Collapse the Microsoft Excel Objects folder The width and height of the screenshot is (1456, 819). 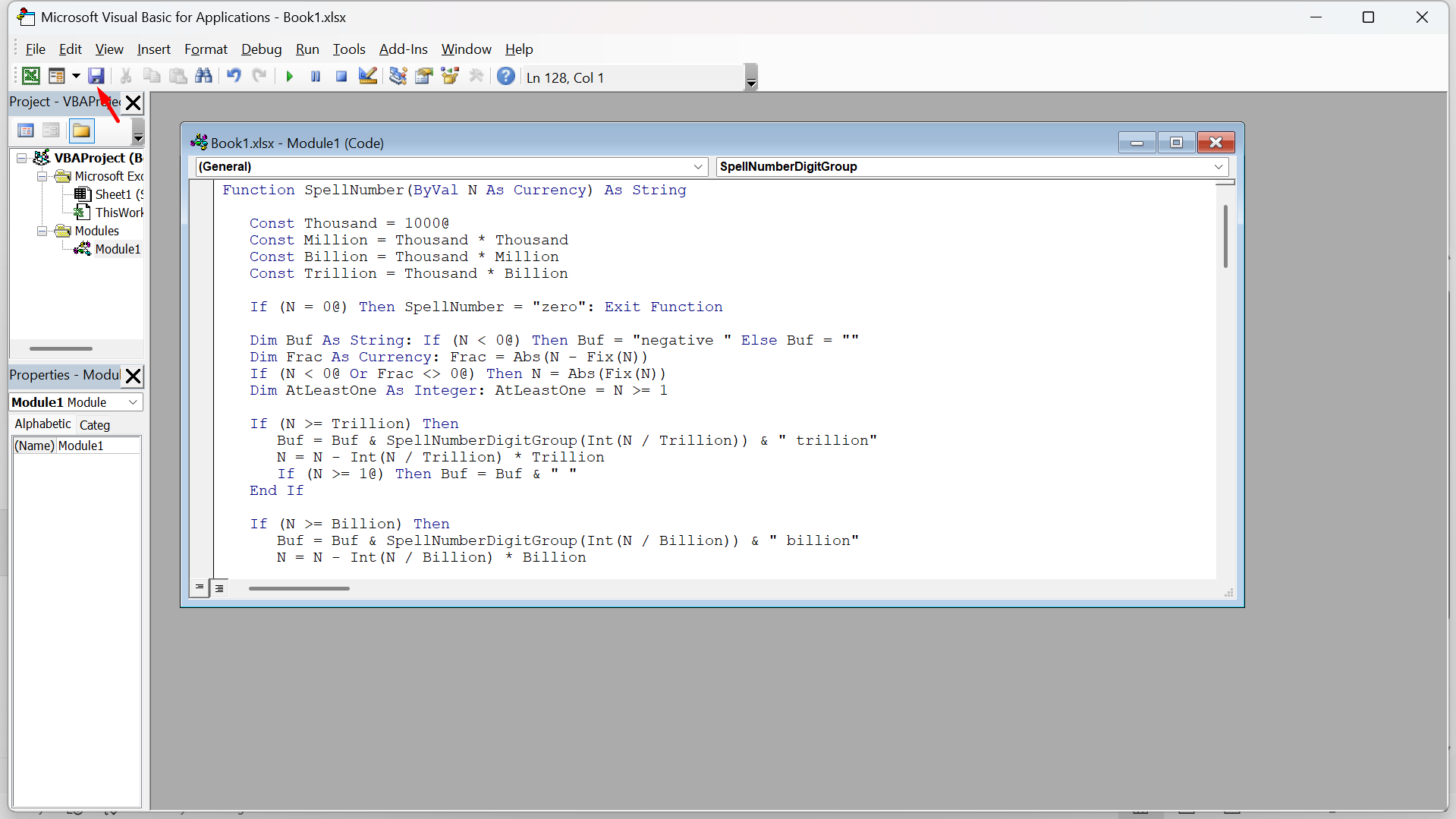pyautogui.click(x=42, y=176)
